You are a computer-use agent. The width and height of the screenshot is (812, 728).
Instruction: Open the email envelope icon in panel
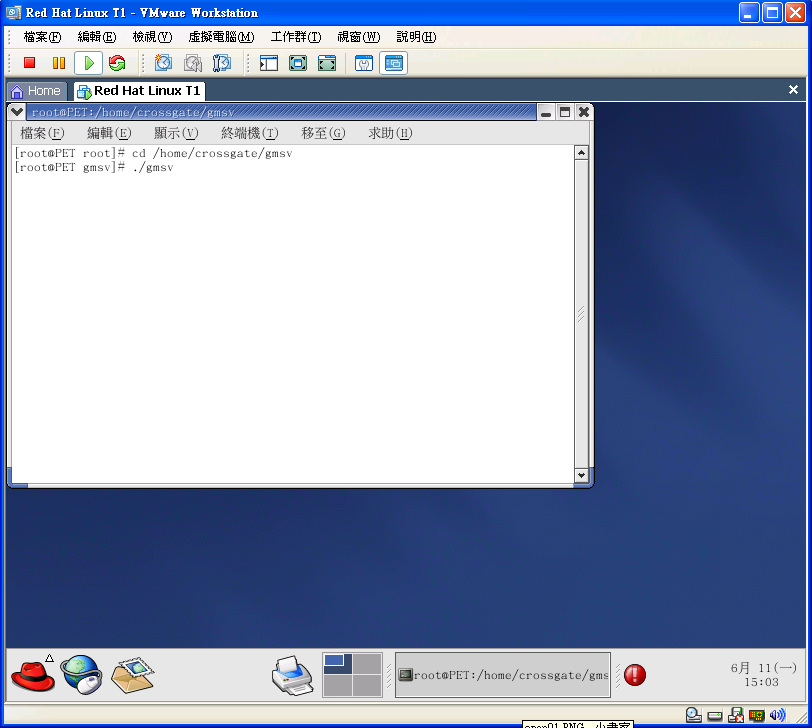coord(133,675)
